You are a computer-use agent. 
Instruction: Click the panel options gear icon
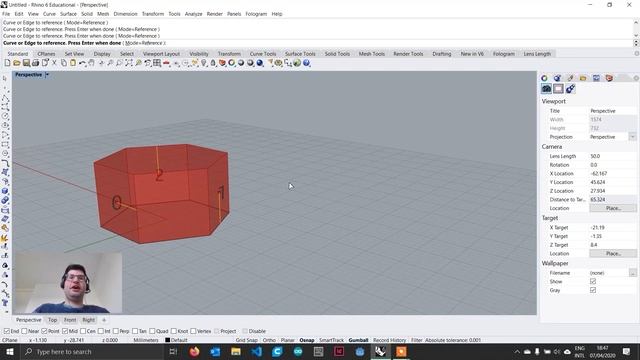click(x=636, y=78)
